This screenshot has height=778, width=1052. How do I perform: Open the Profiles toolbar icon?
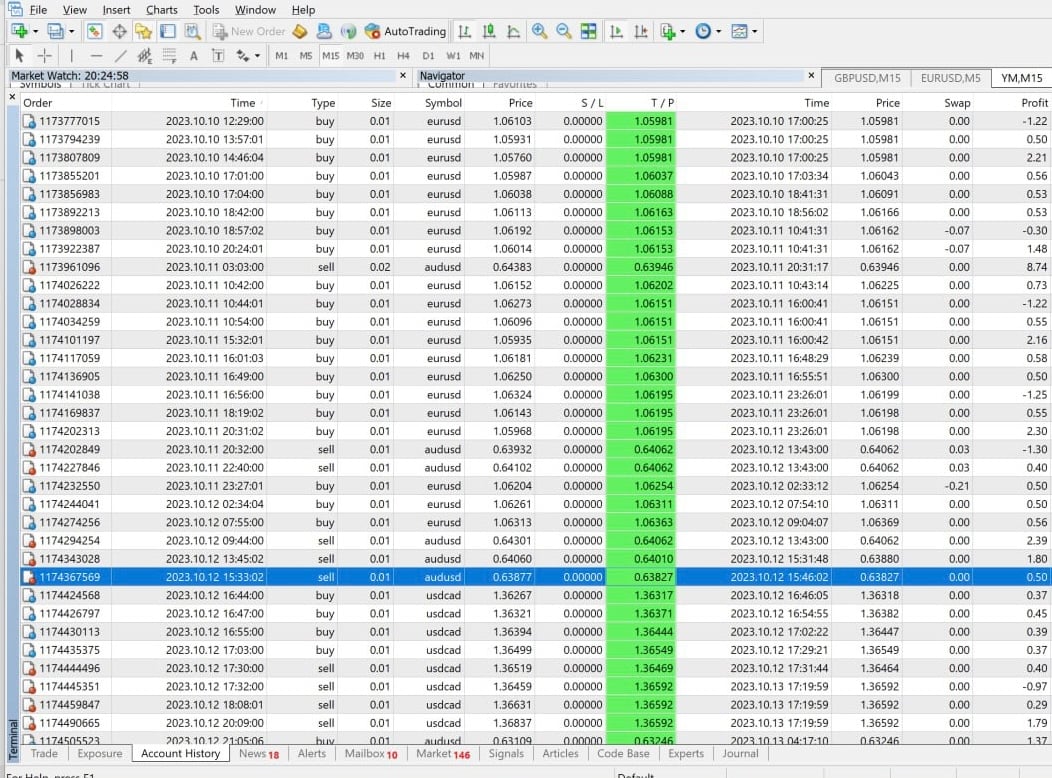[x=56, y=31]
